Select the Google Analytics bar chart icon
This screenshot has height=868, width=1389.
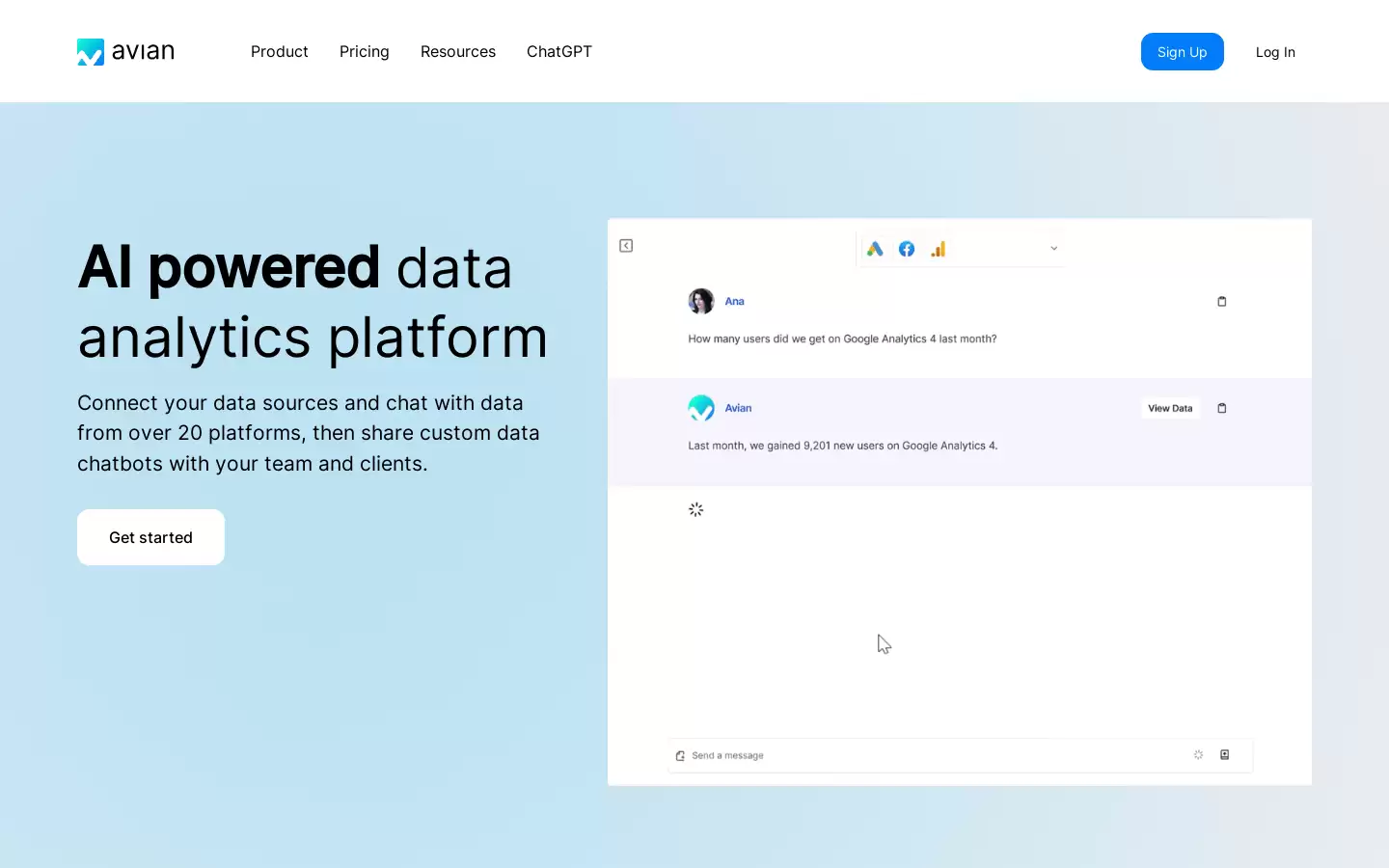(938, 249)
